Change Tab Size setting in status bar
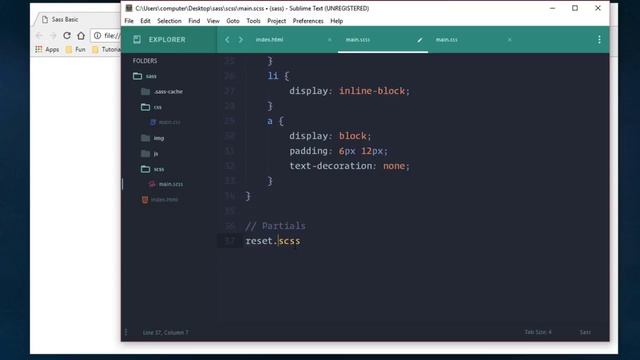The height and width of the screenshot is (360, 640). 538,332
